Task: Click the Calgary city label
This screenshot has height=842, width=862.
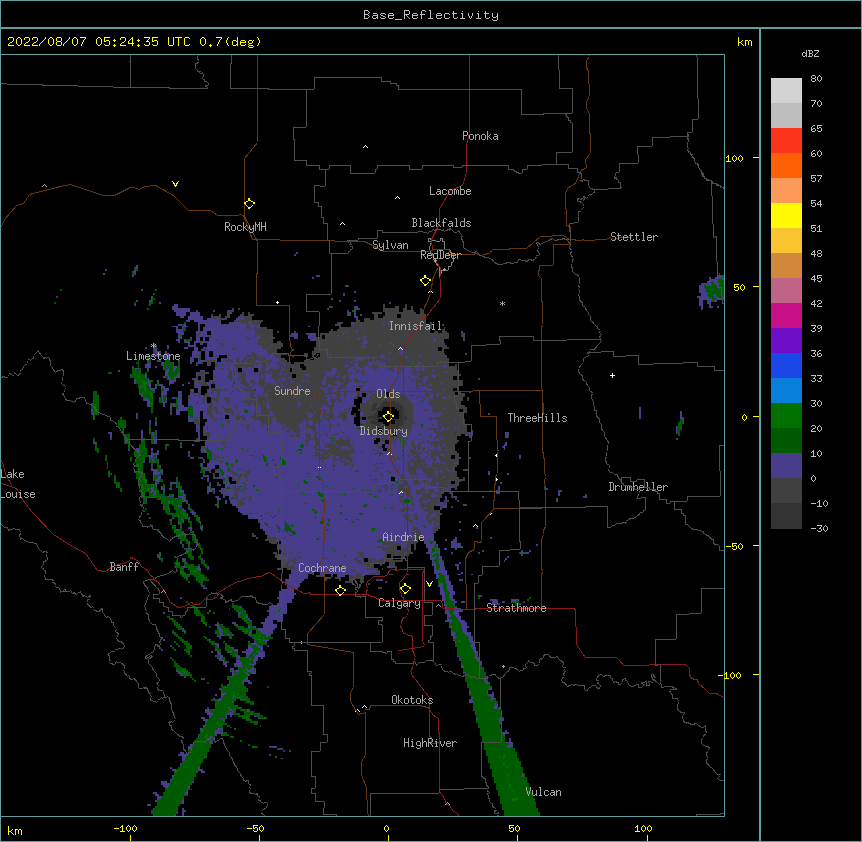Action: coord(399,603)
